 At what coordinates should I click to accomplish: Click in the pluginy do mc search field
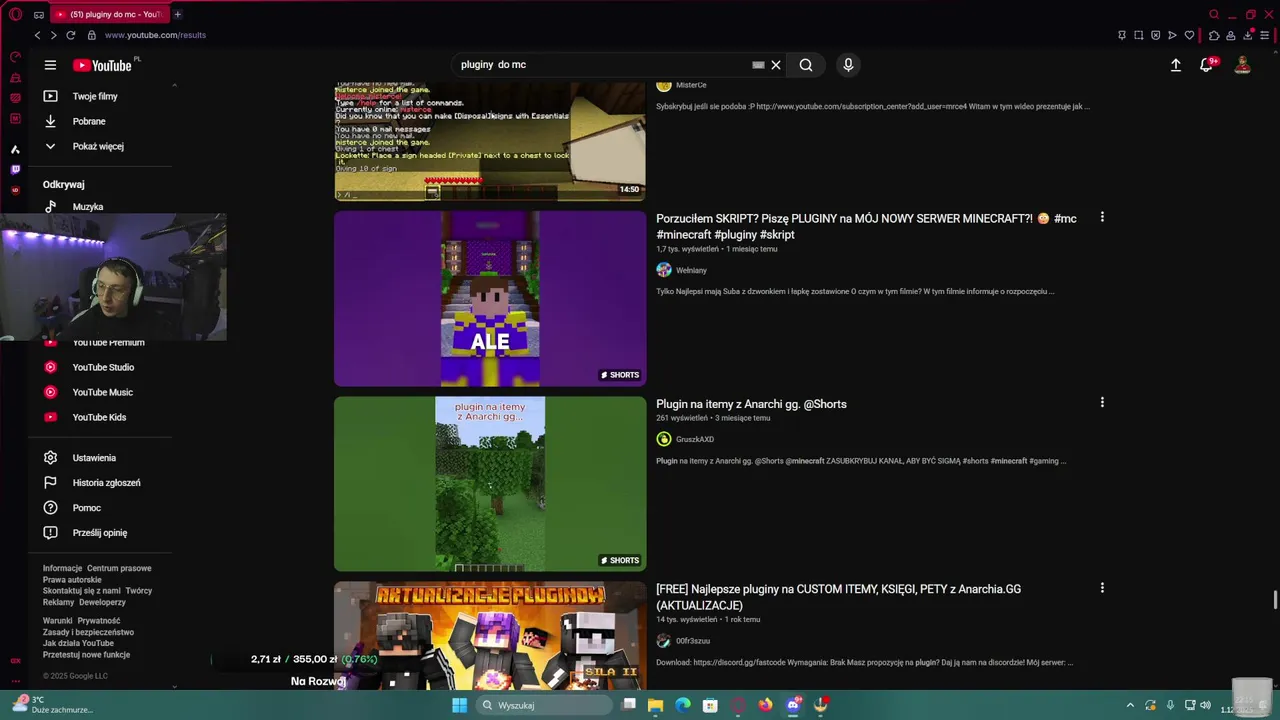[600, 65]
